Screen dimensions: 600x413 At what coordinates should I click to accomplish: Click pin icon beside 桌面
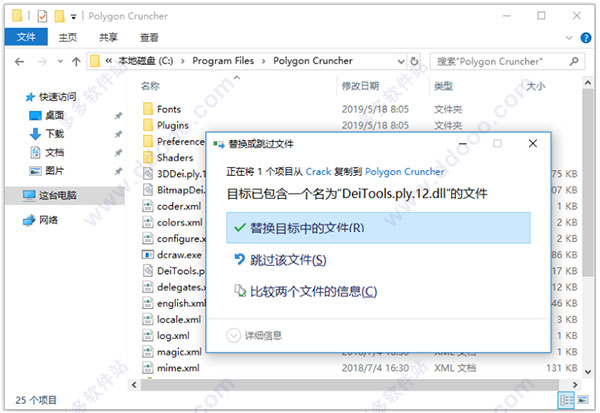118,116
